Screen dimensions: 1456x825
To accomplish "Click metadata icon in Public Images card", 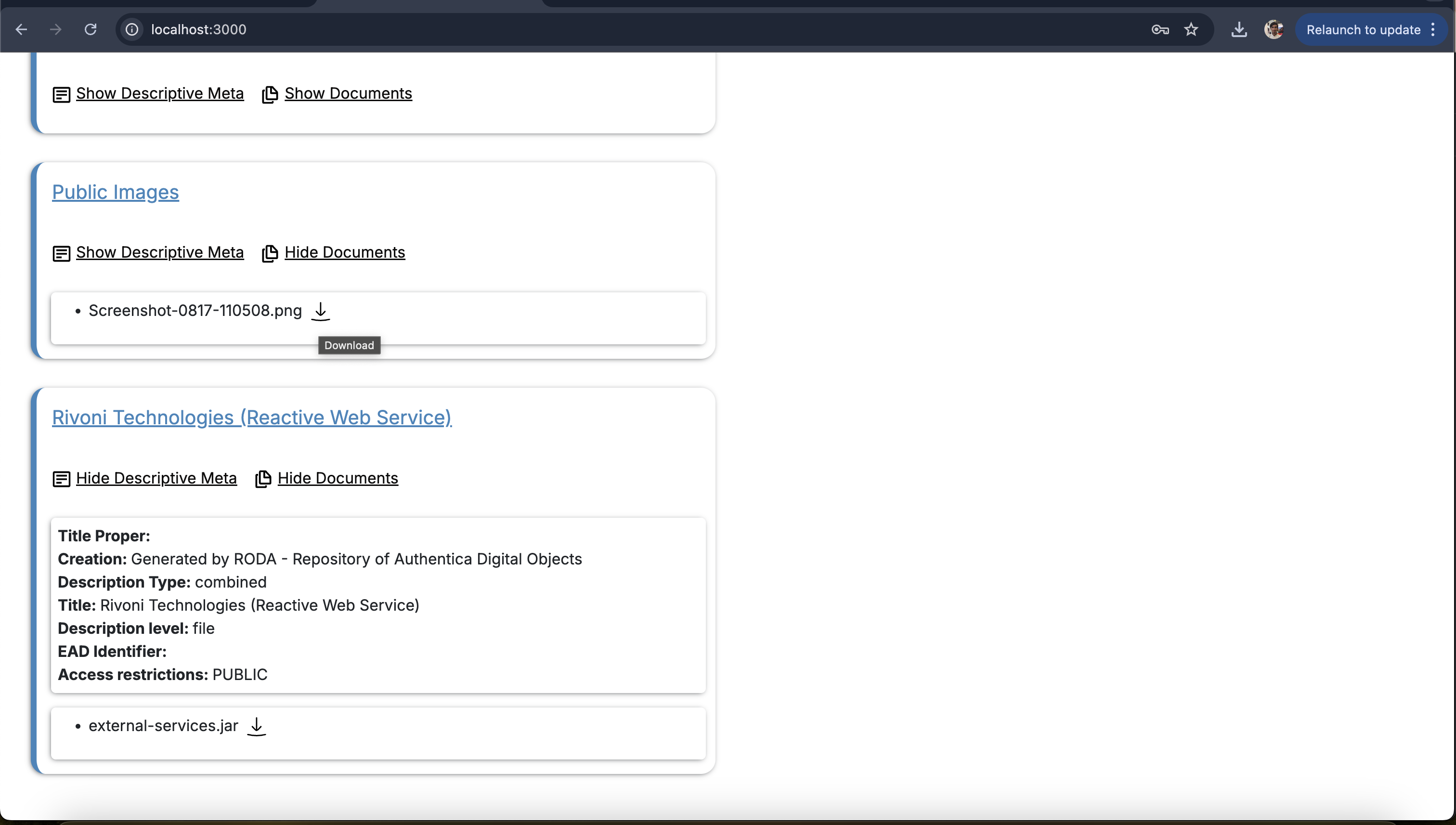I will coord(61,253).
